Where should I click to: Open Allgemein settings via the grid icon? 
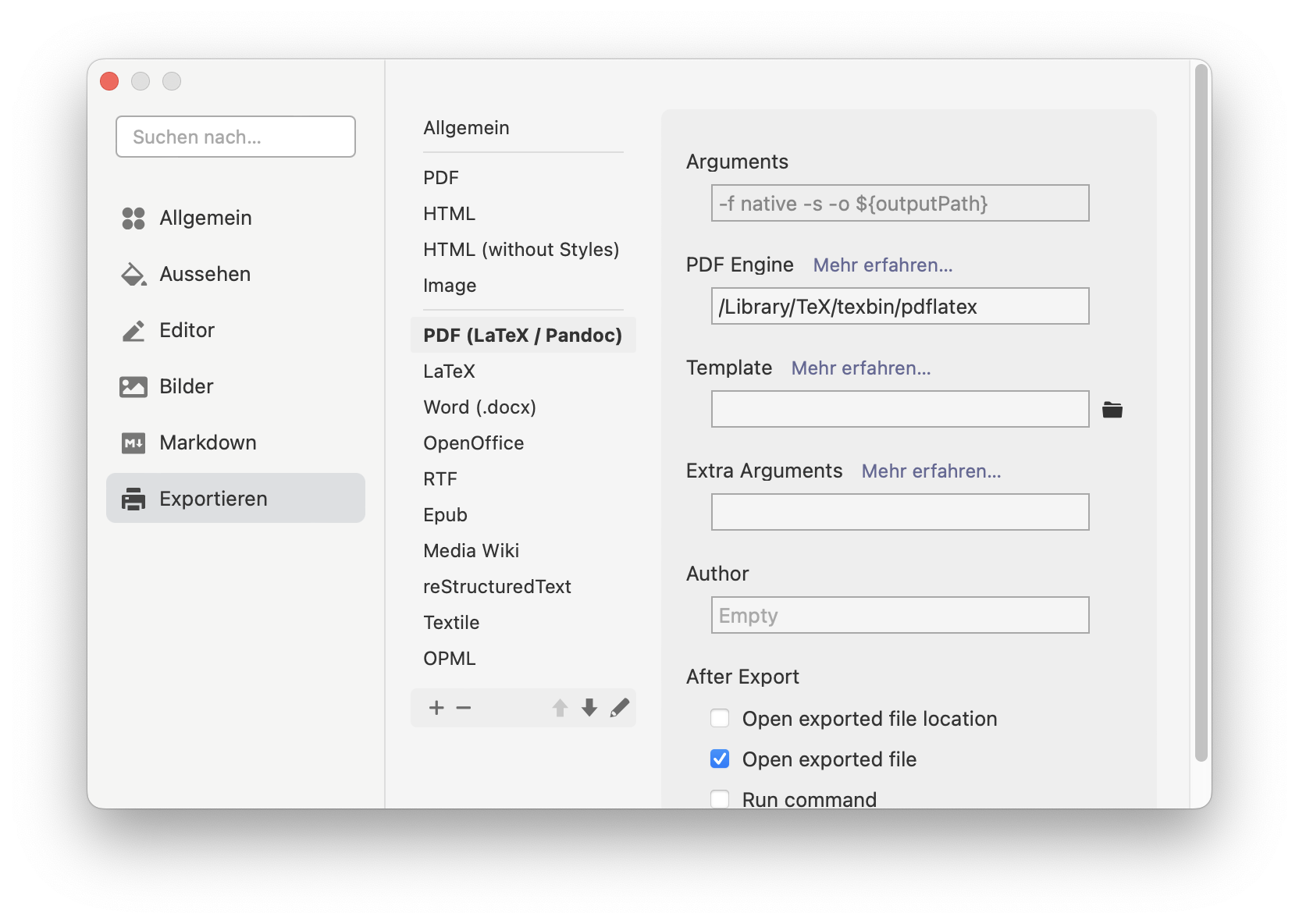tap(133, 219)
